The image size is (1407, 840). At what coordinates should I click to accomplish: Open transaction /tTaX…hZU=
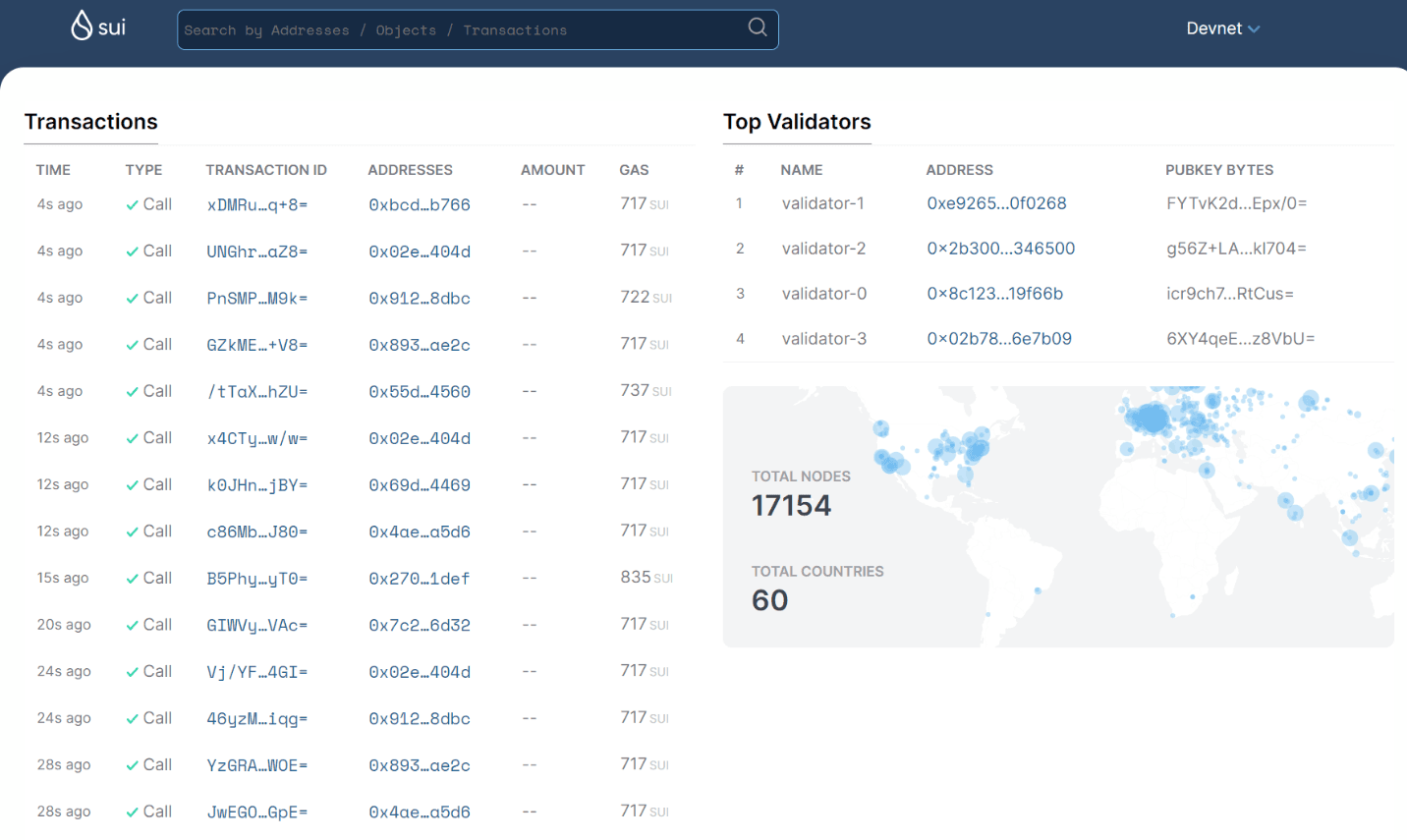coord(257,391)
